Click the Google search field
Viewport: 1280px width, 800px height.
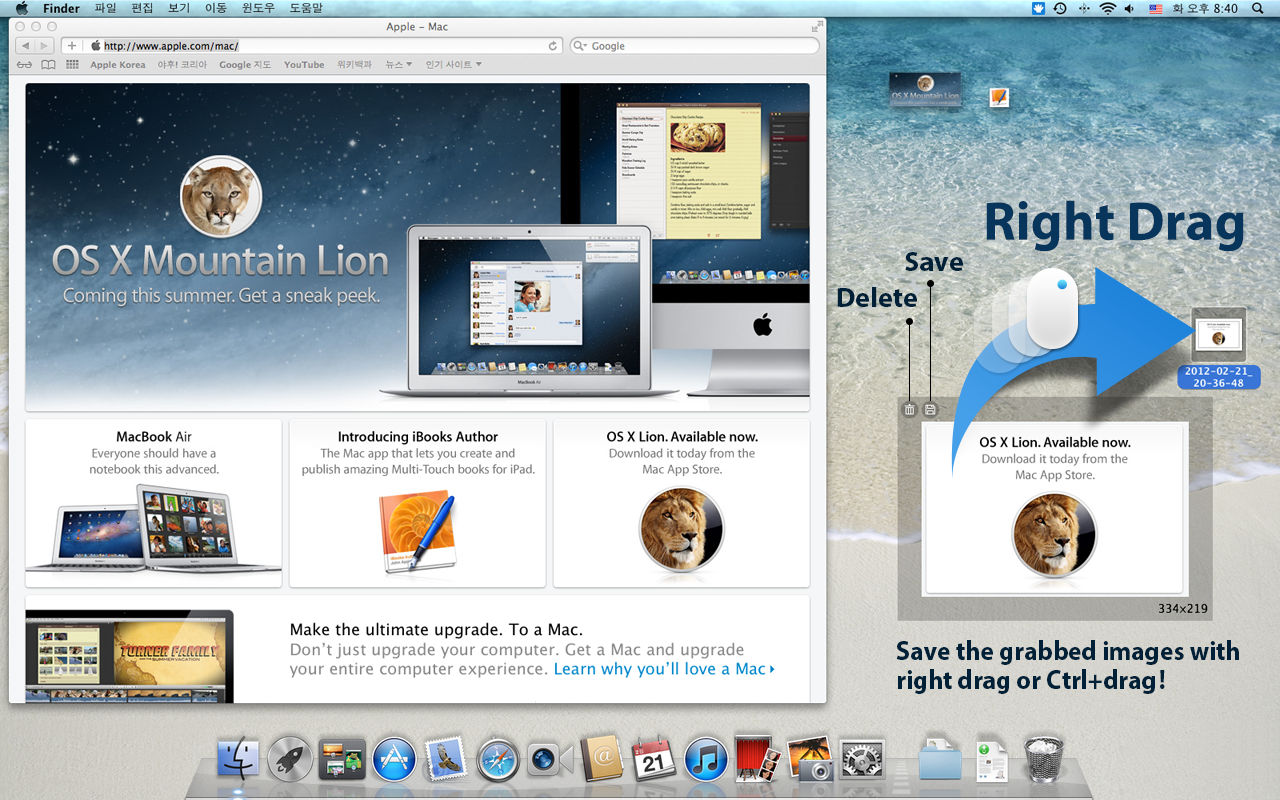click(x=694, y=46)
